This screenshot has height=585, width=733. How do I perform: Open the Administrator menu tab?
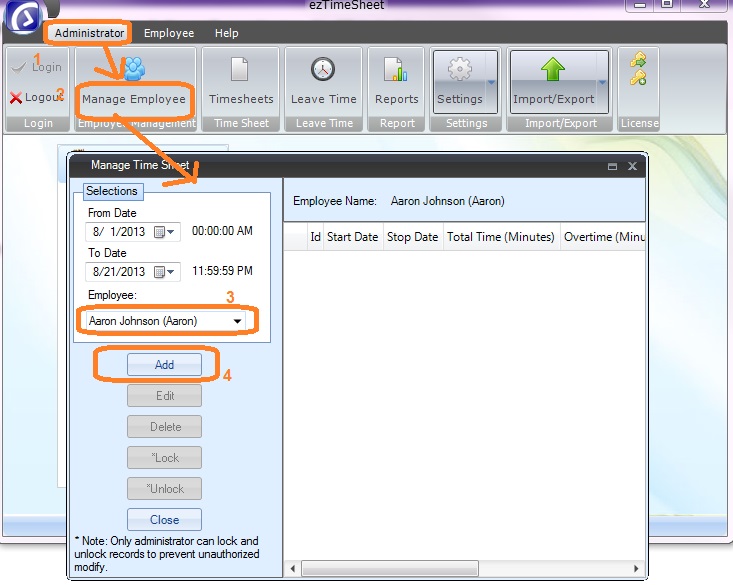tap(90, 33)
